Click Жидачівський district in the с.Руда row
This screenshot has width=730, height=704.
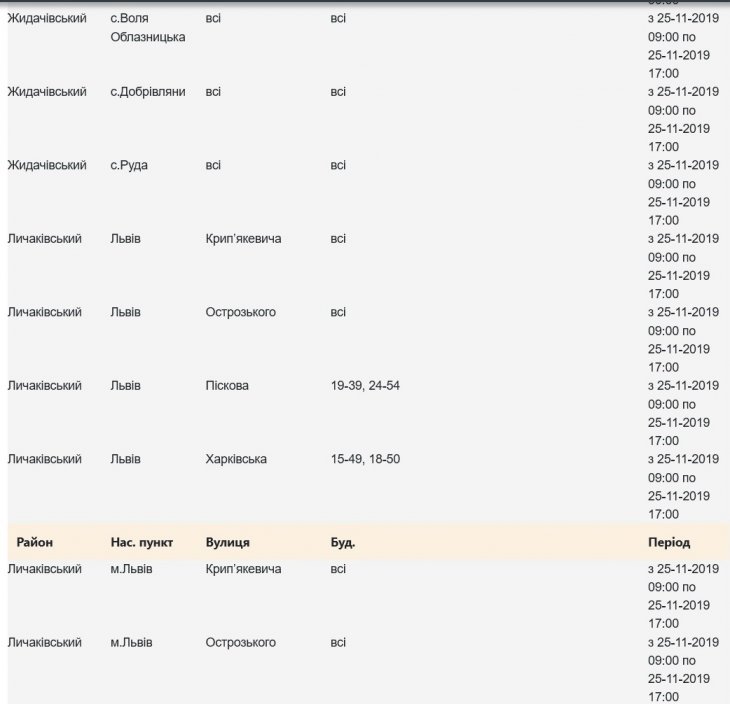[47, 165]
